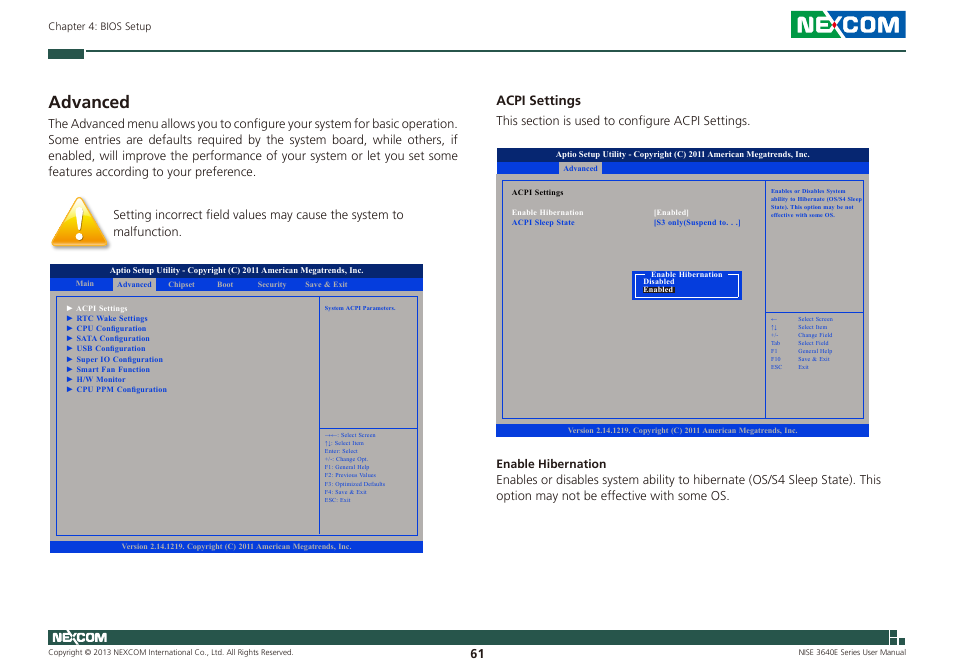Click the Chapter 4: BIOS Setup header
The width and height of the screenshot is (954, 672).
click(100, 26)
